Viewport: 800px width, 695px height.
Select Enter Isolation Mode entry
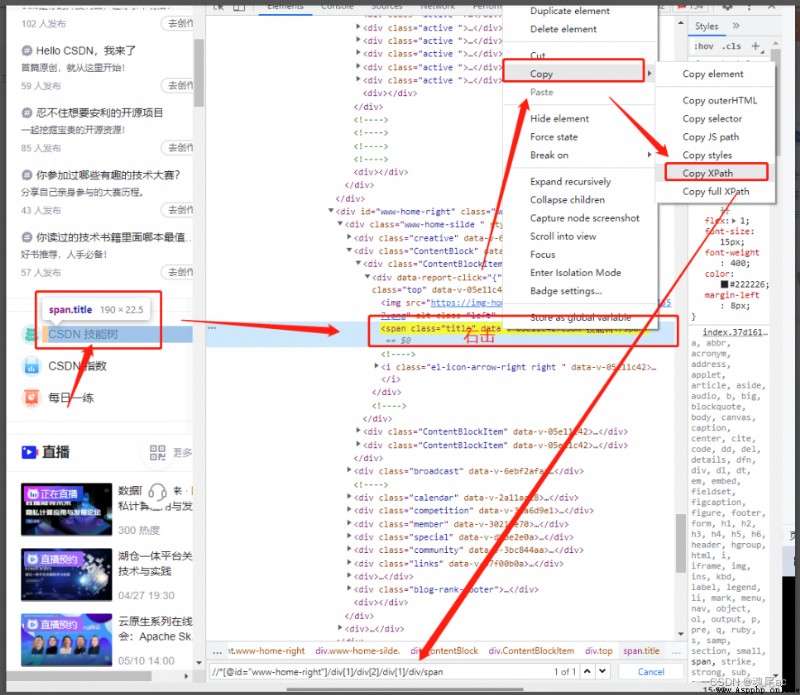coord(580,273)
